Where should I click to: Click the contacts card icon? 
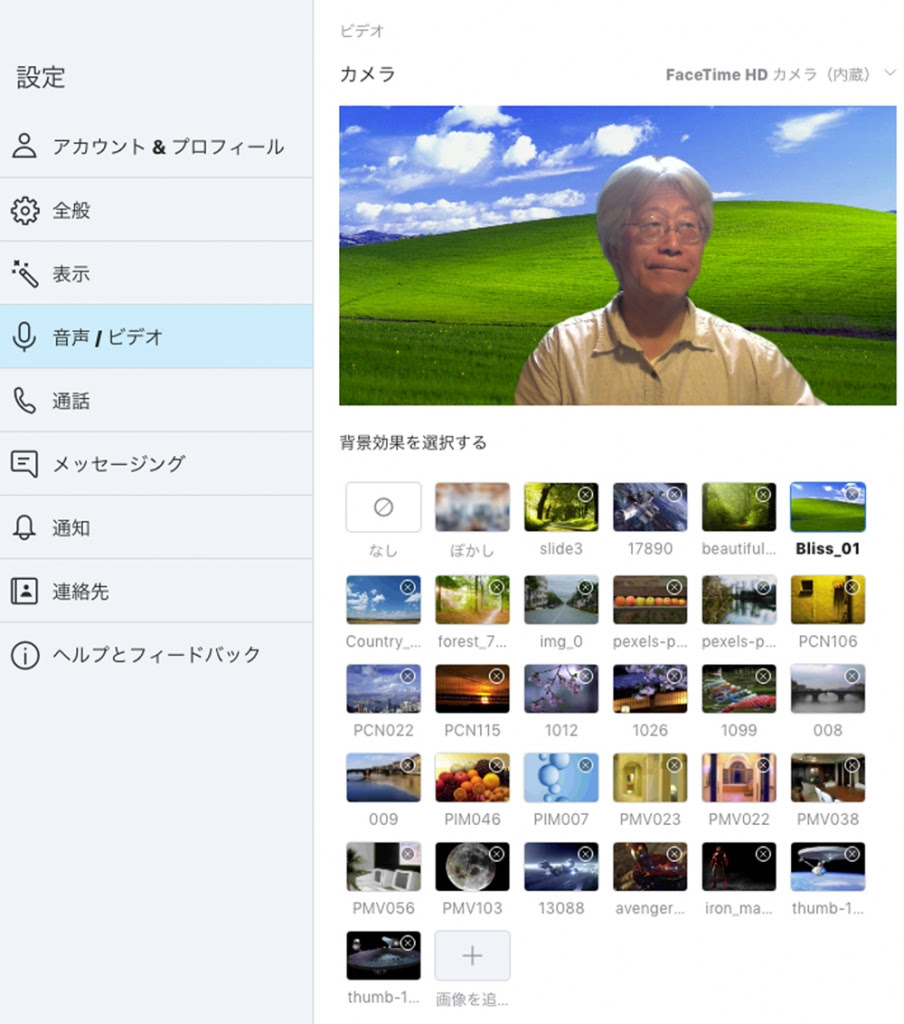(x=24, y=591)
